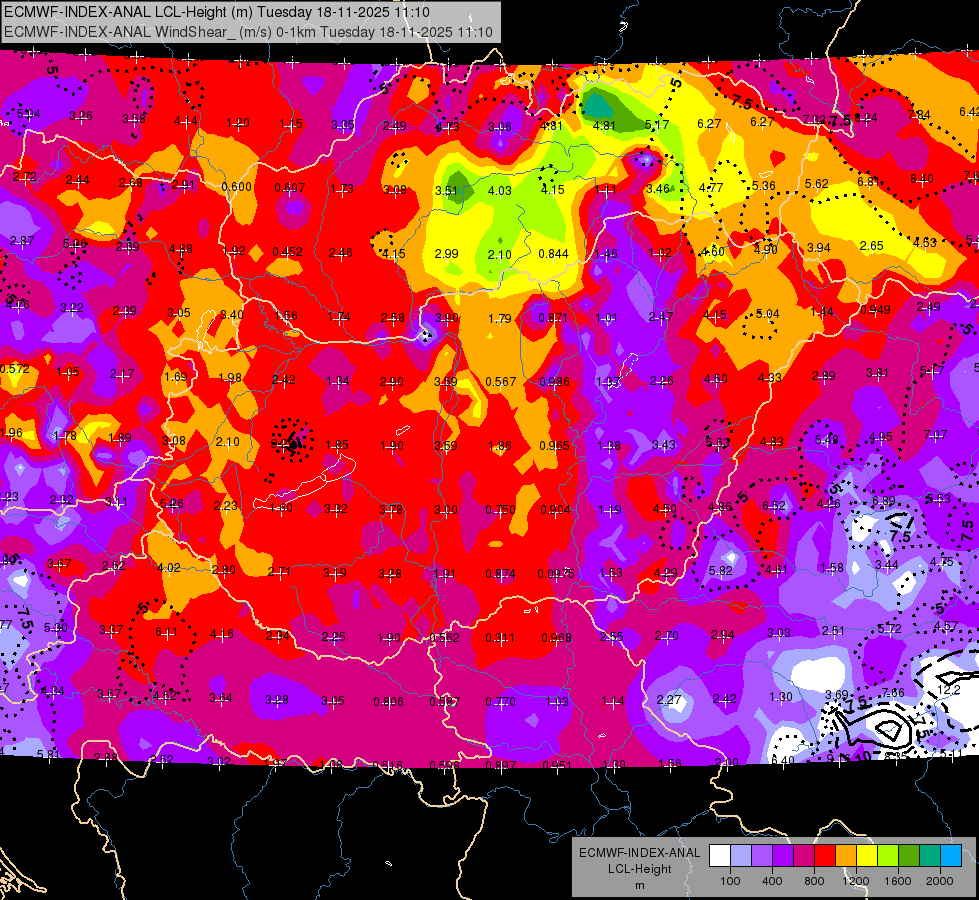Click the wind shear value '0.562'

coord(445,638)
